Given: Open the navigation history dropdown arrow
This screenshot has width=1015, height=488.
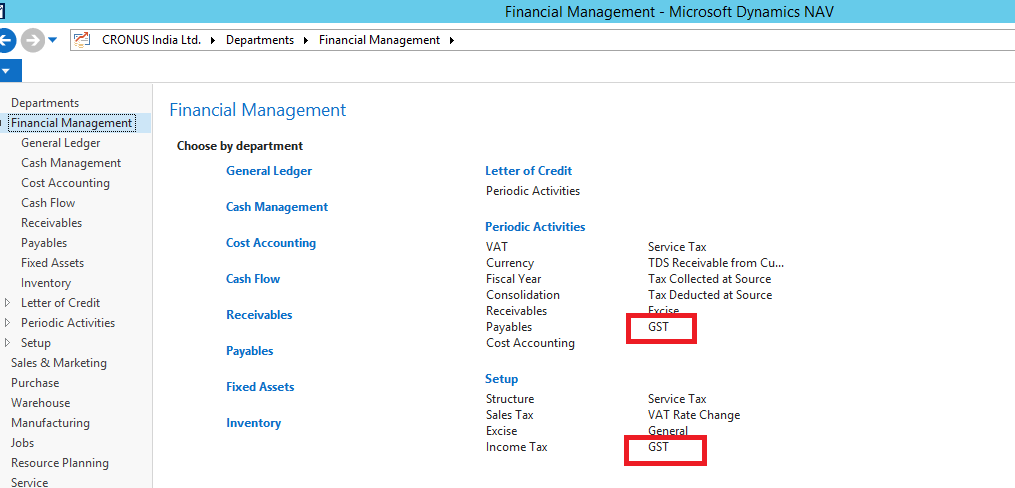Looking at the screenshot, I should click(x=52, y=40).
